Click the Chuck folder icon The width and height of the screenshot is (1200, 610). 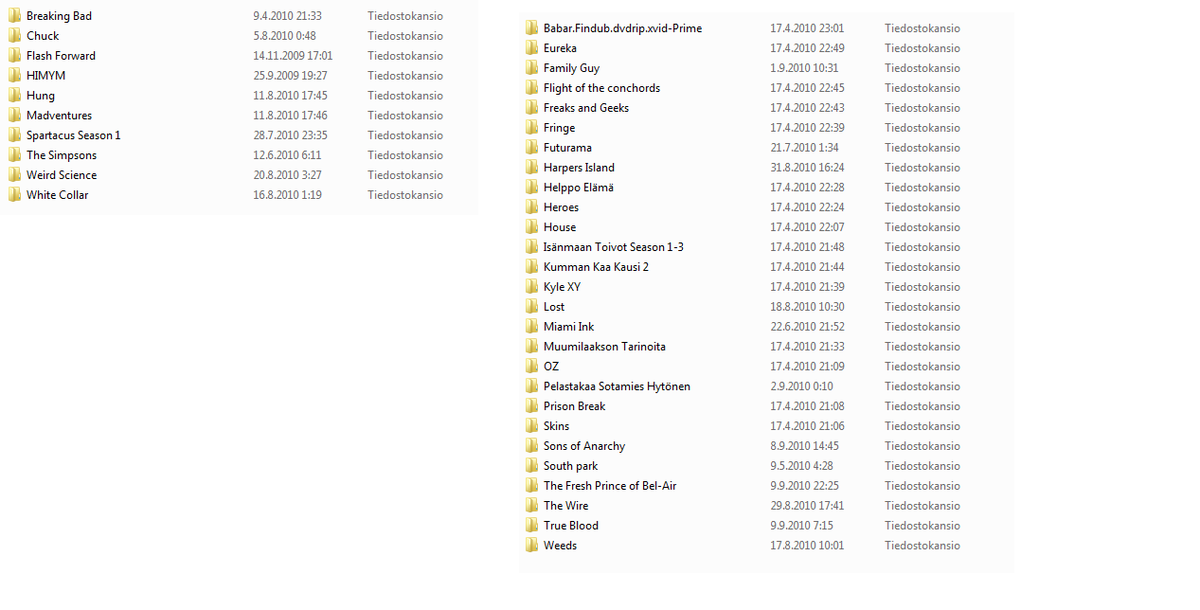(x=15, y=36)
